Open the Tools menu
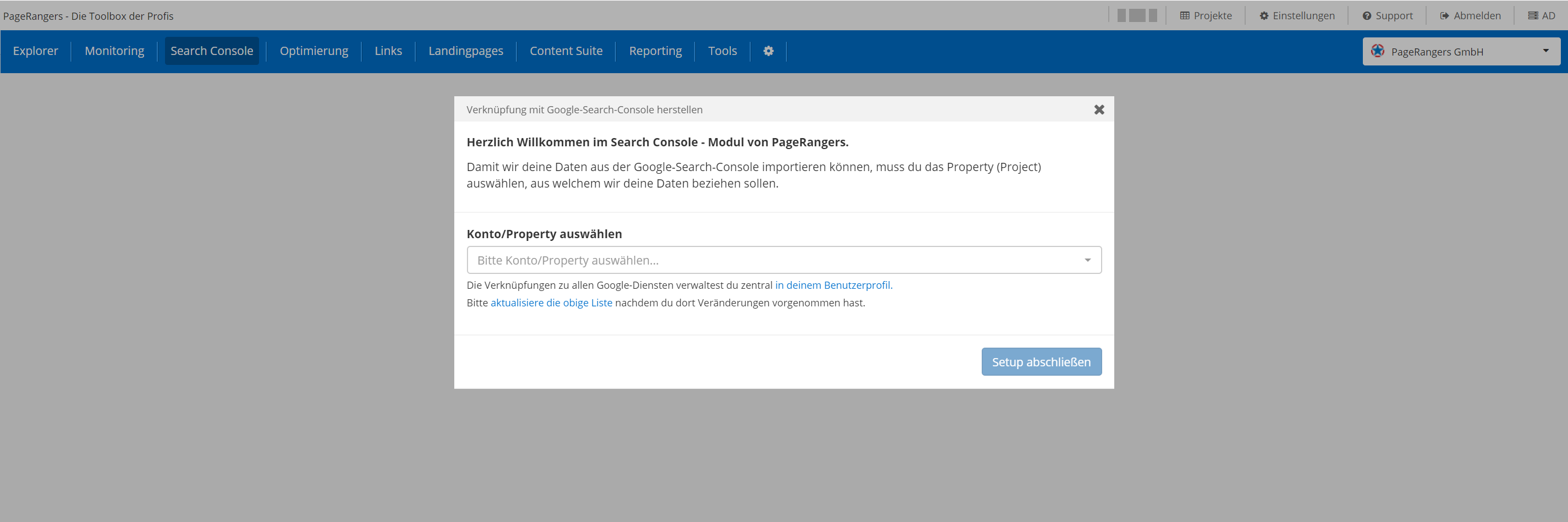Image resolution: width=1568 pixels, height=522 pixels. coord(723,51)
